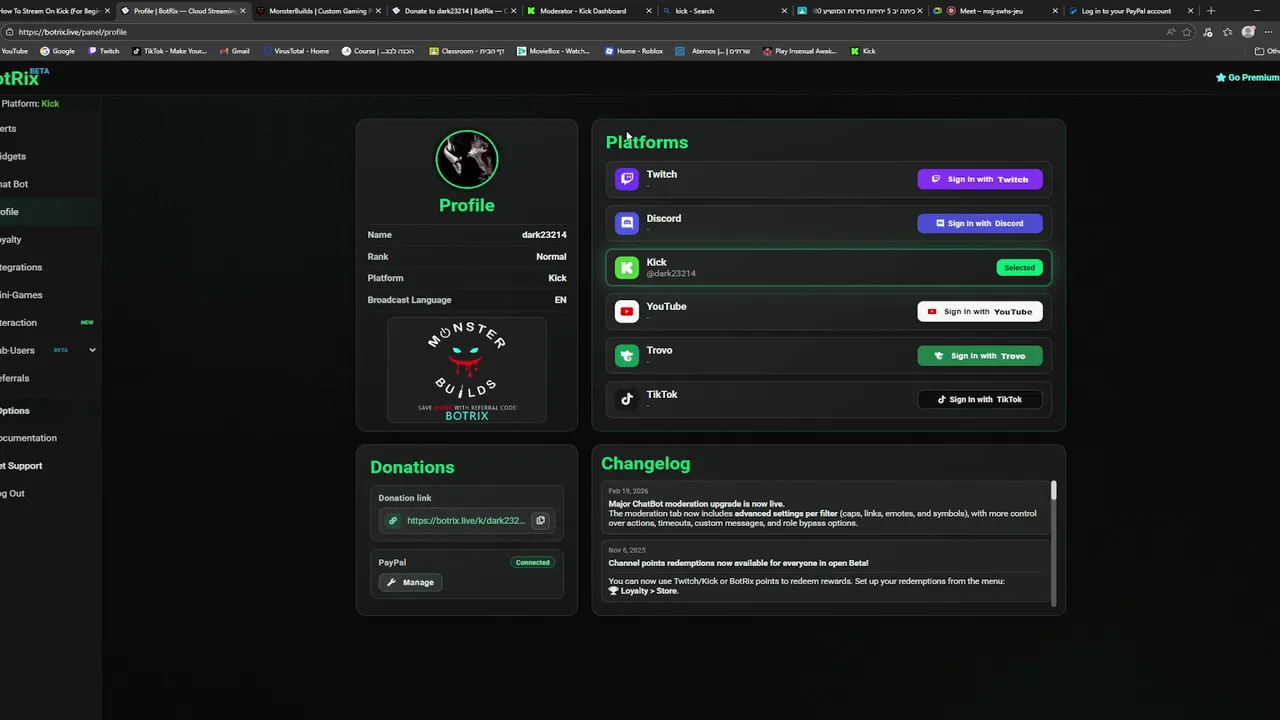The image size is (1280, 720).
Task: Open the botrix.live donation link
Action: [x=465, y=520]
